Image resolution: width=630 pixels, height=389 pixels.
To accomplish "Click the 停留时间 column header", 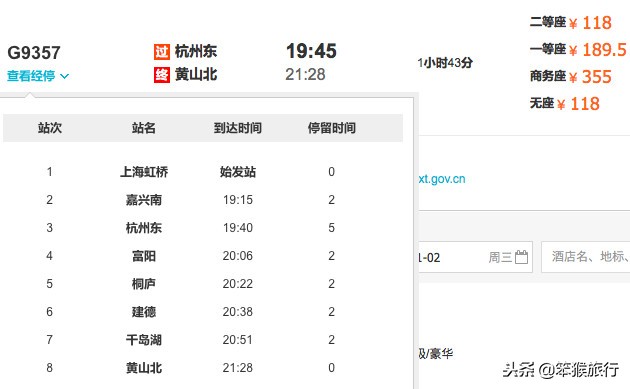I will [x=332, y=128].
